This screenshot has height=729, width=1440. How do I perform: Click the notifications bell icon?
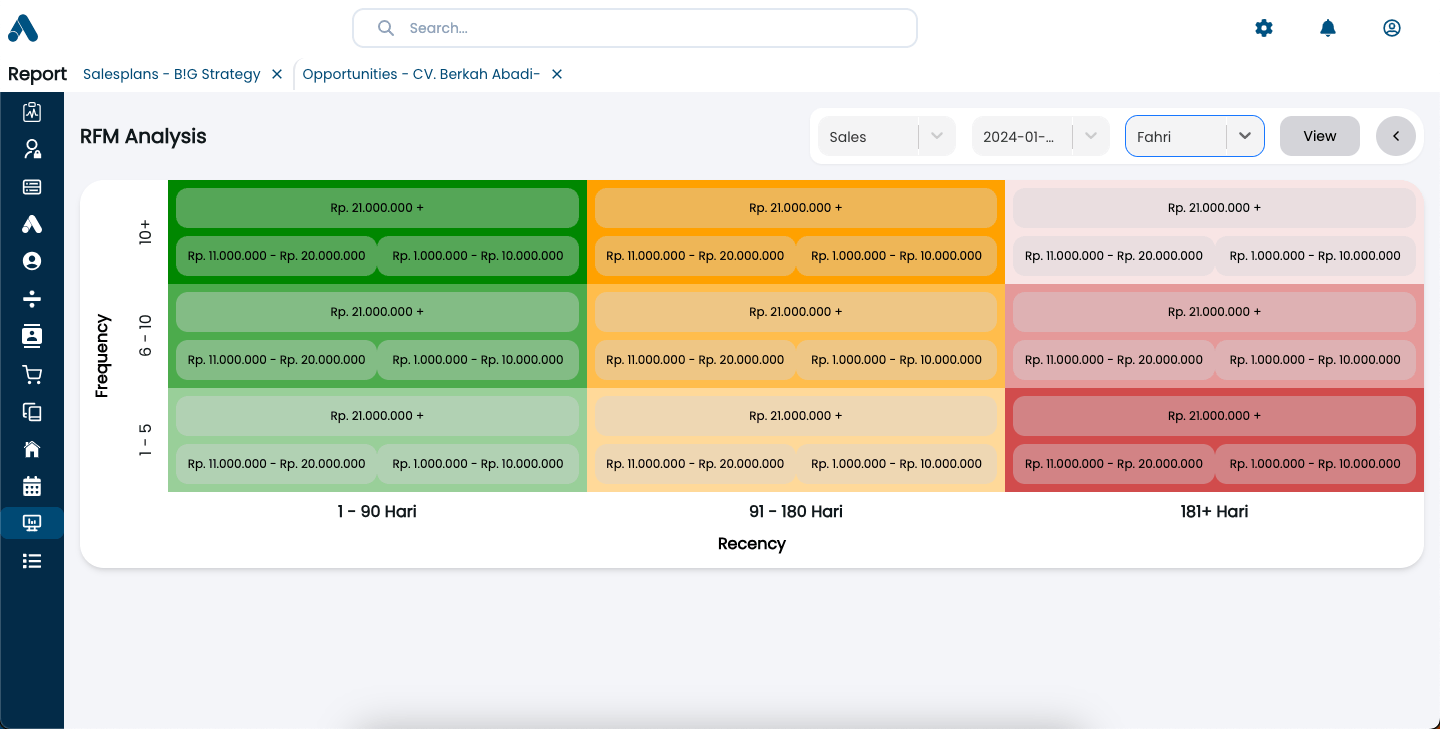(x=1328, y=28)
